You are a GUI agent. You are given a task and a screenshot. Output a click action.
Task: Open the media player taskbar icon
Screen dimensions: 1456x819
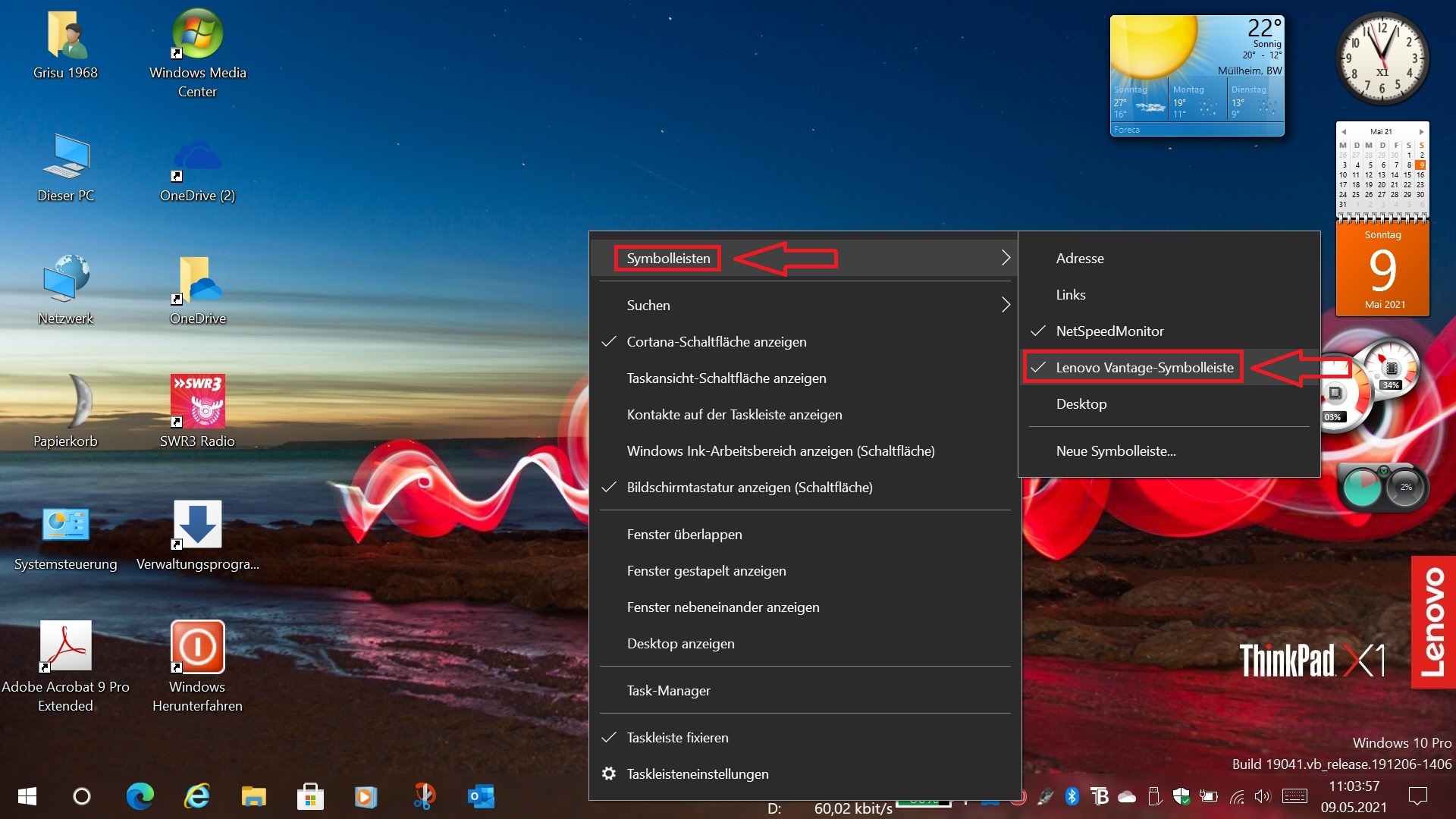point(366,796)
